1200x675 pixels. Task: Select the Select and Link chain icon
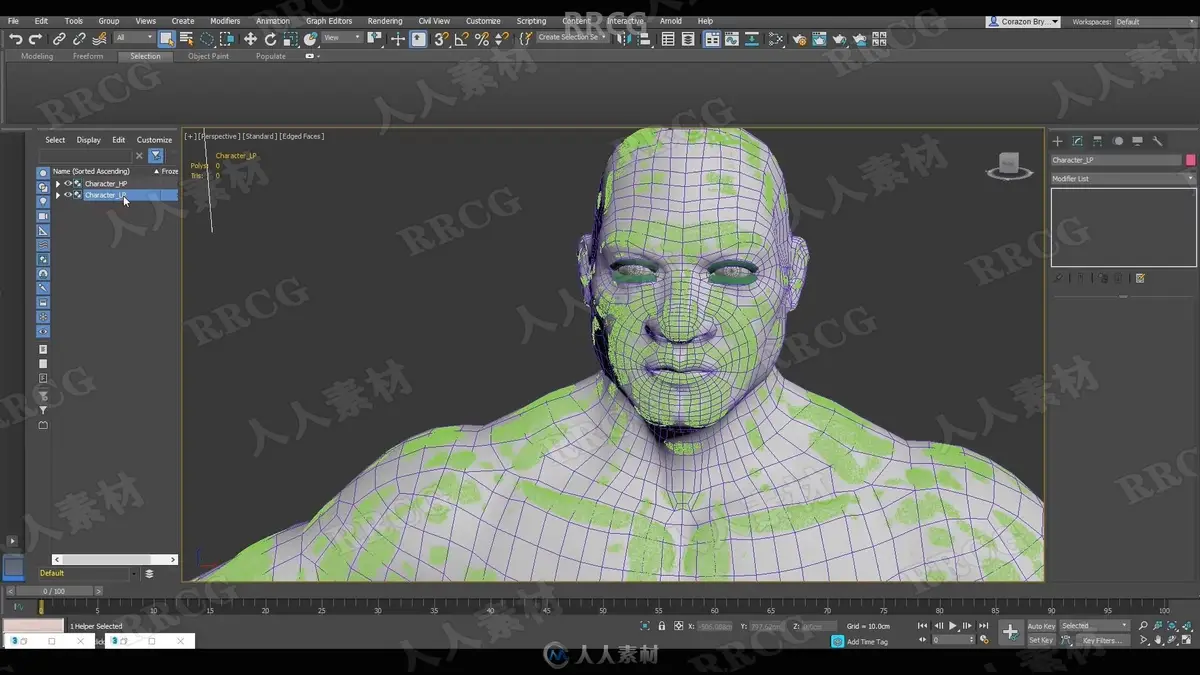coord(59,39)
